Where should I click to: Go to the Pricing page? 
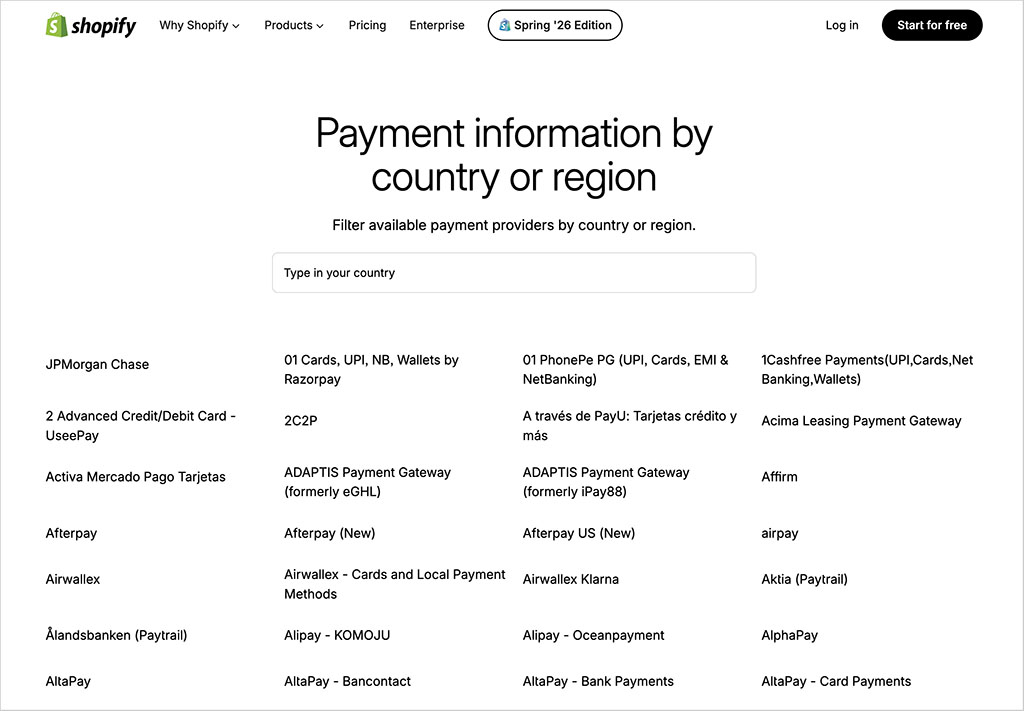367,25
